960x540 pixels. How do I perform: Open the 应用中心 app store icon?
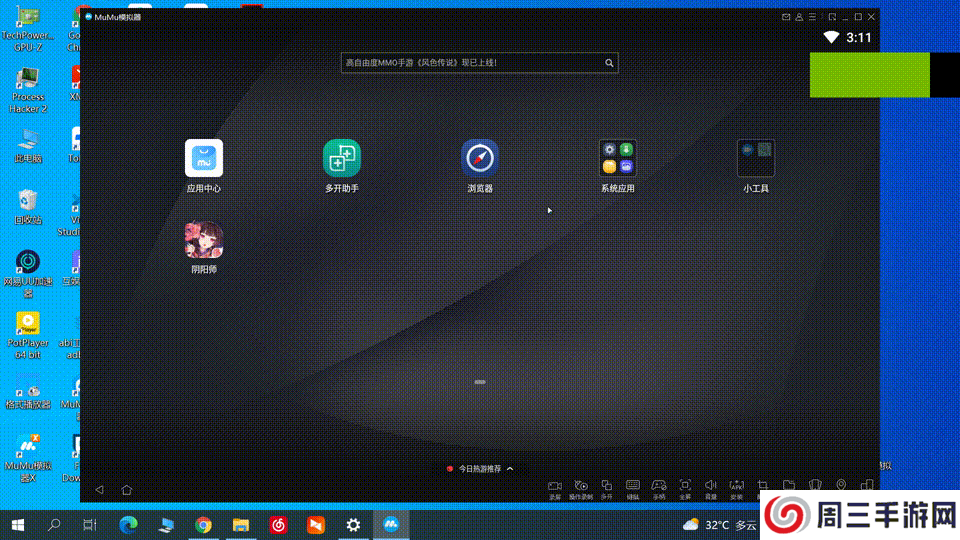click(203, 158)
